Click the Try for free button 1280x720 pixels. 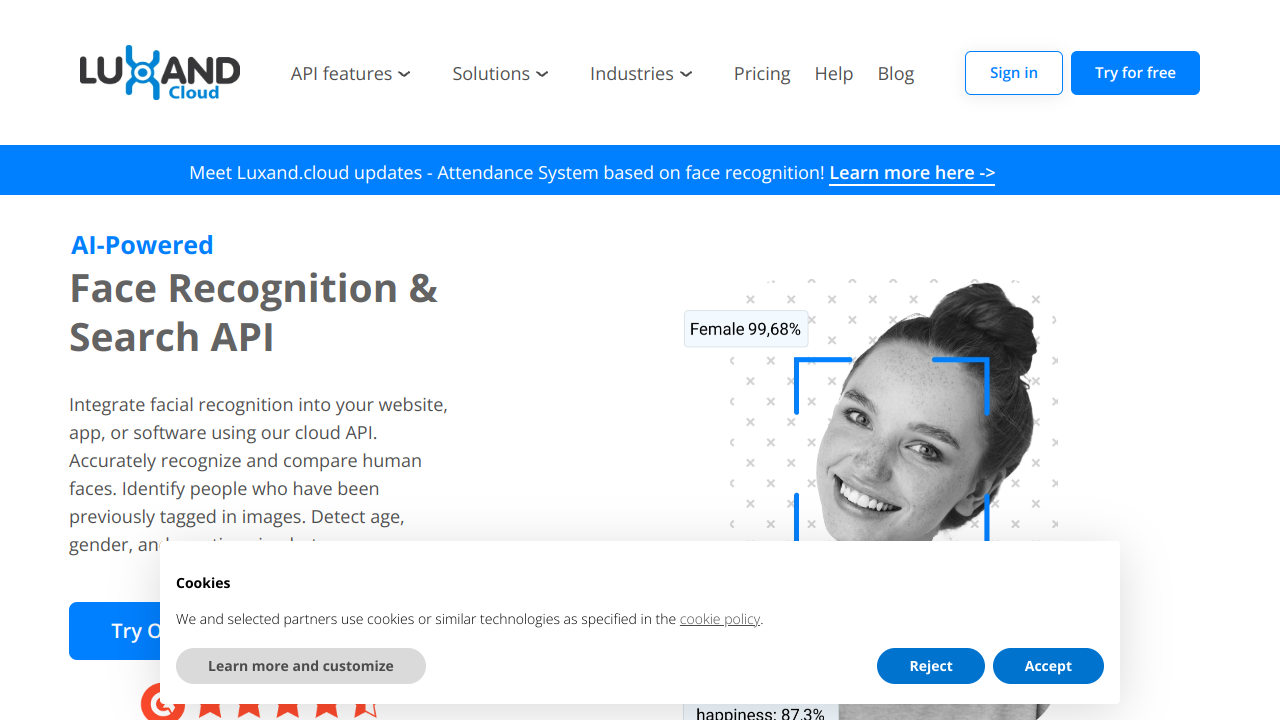pos(1135,73)
